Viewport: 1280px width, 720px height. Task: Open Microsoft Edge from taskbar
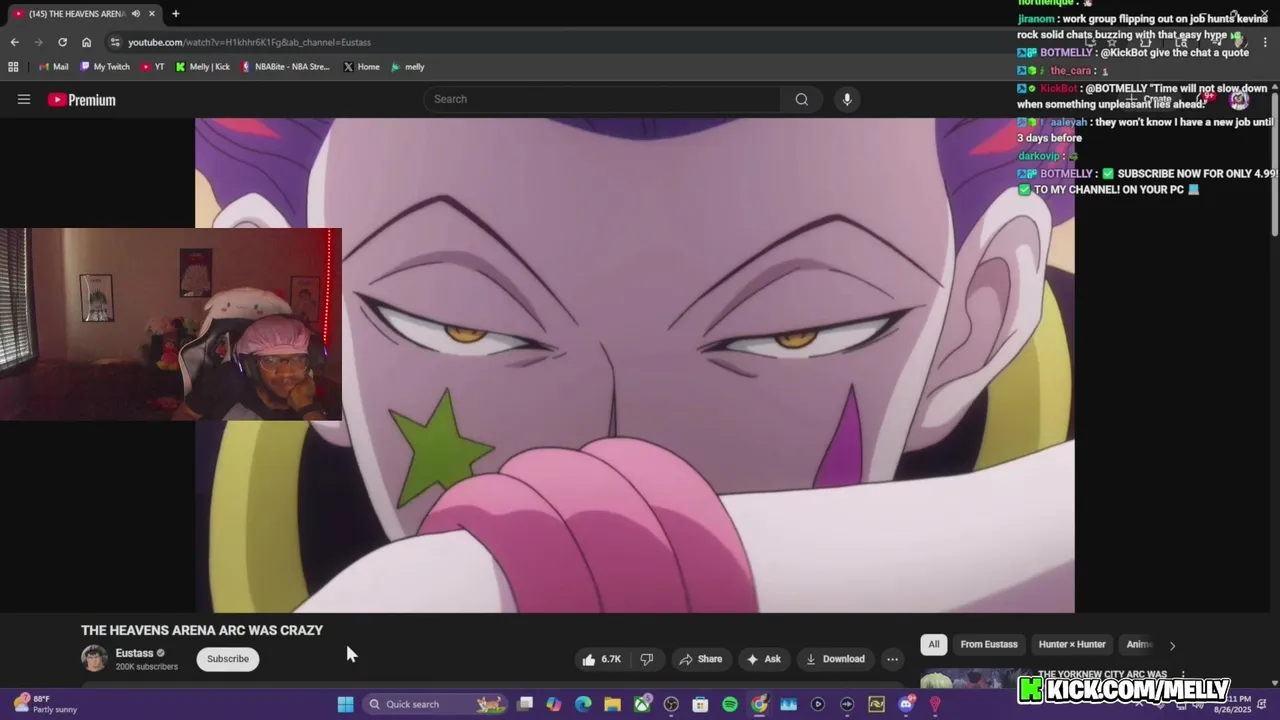583,704
